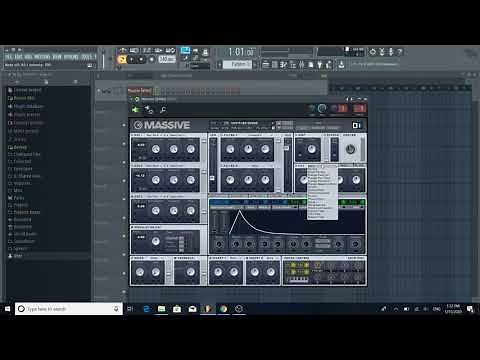Image resolution: width=480 pixels, height=360 pixels.
Task: Click the View playlist toolbar icon
Action: [266, 65]
